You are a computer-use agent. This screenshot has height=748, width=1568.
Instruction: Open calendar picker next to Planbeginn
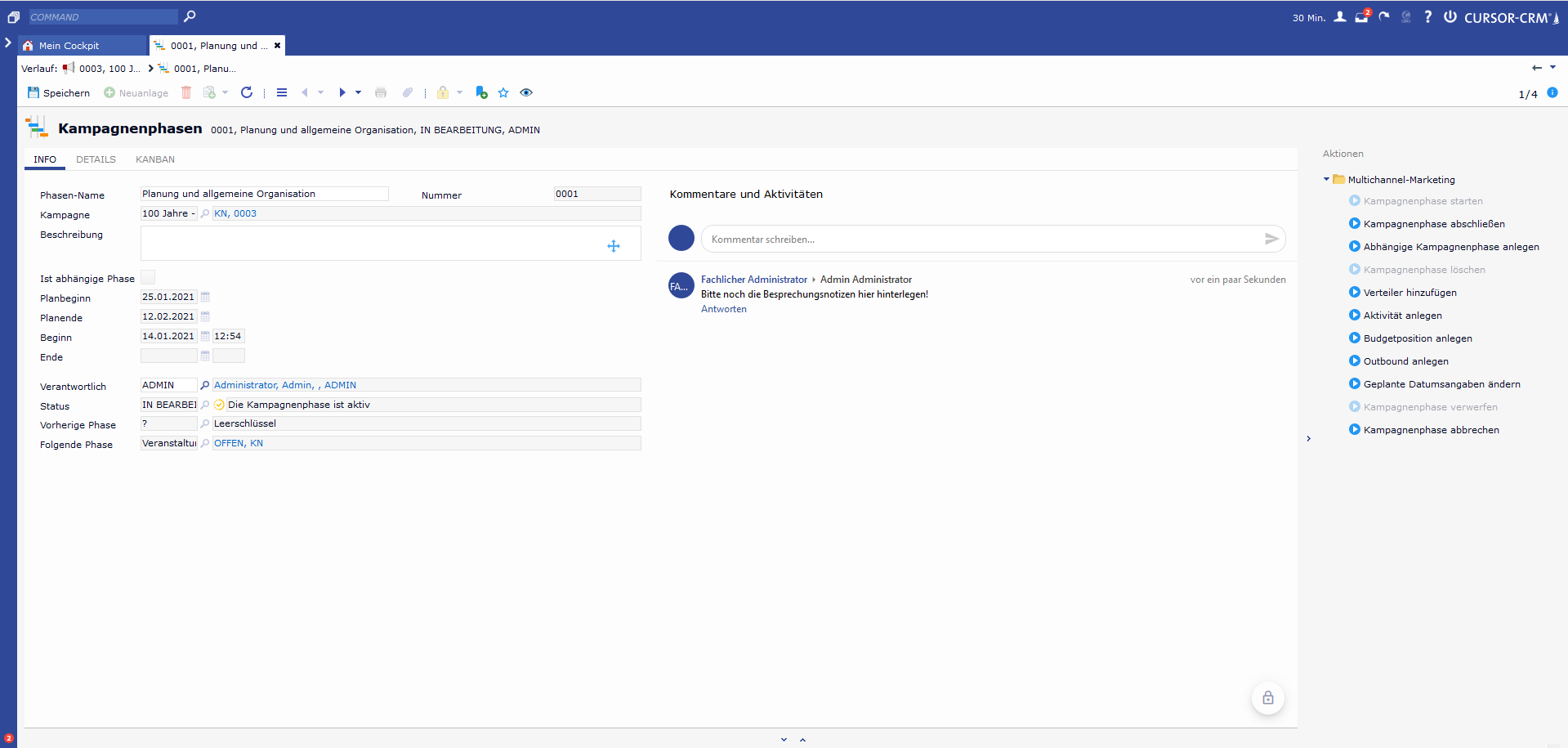point(206,298)
